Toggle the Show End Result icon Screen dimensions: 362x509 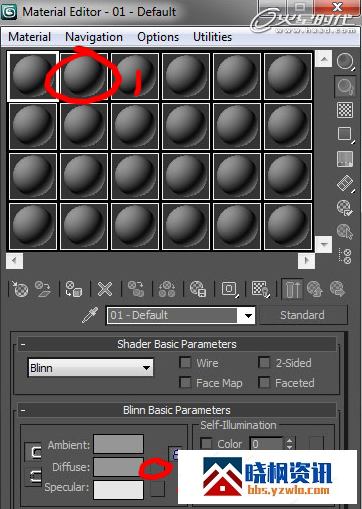click(x=292, y=289)
